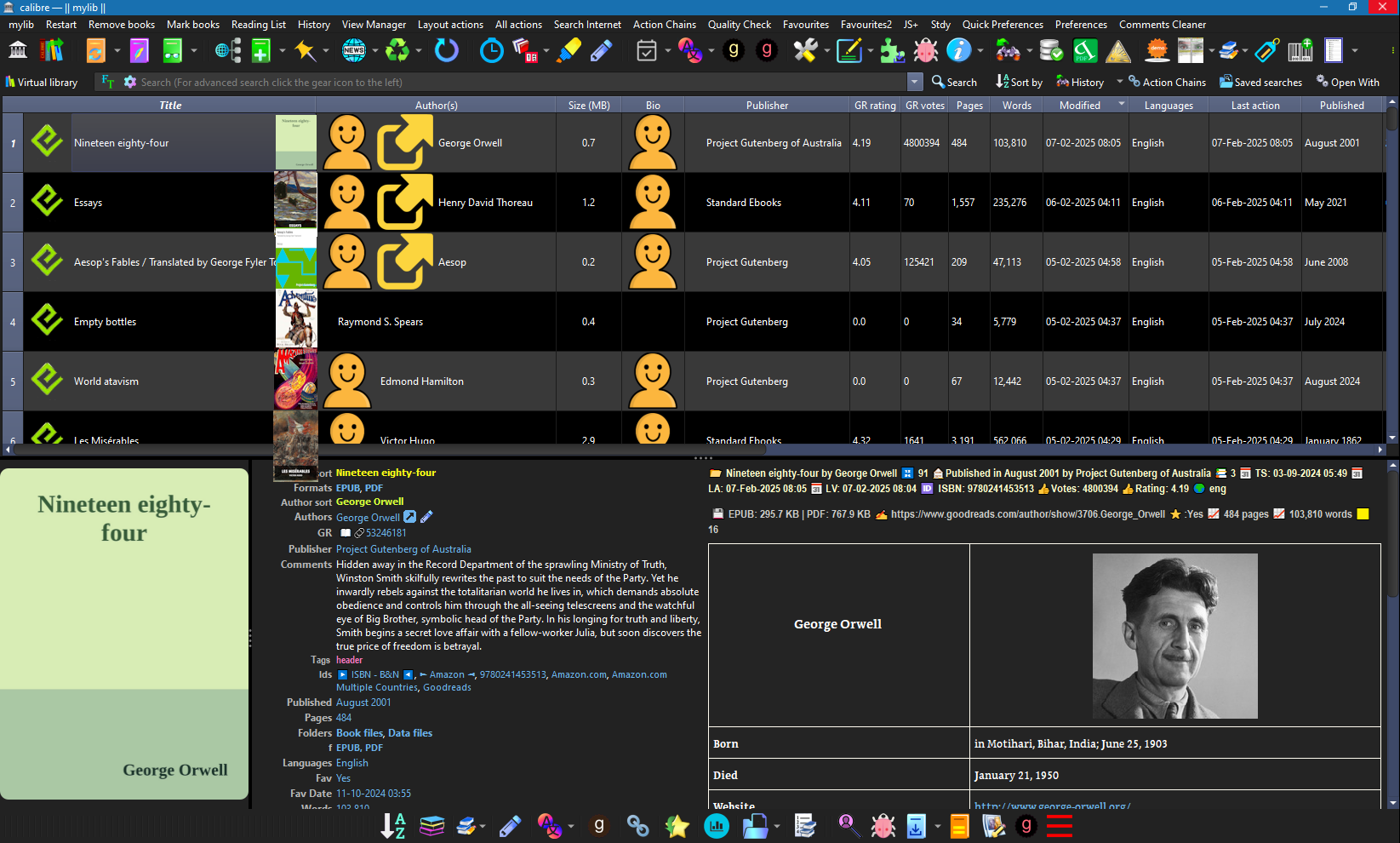Image resolution: width=1400 pixels, height=843 pixels.
Task: Click the yellow highlighter icon in top toolbar
Action: point(569,51)
